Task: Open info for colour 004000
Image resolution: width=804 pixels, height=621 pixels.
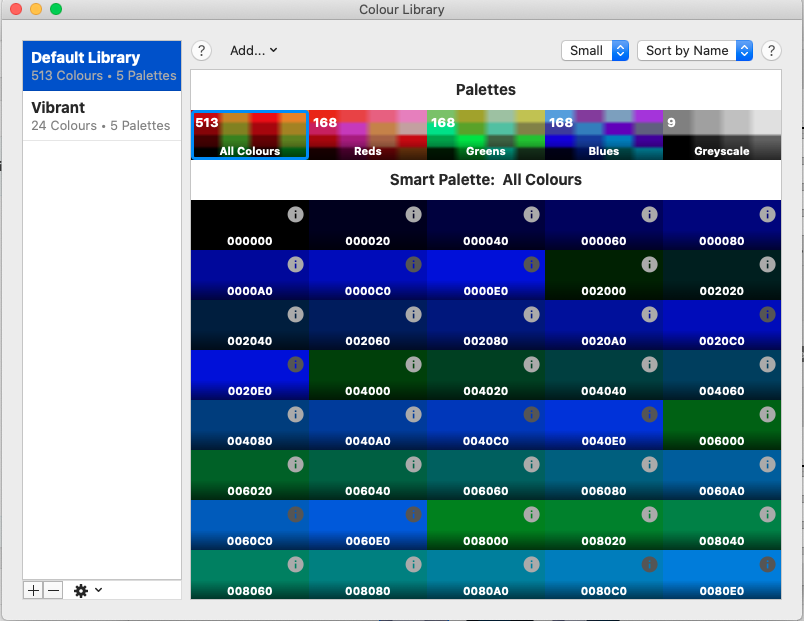Action: pos(413,364)
